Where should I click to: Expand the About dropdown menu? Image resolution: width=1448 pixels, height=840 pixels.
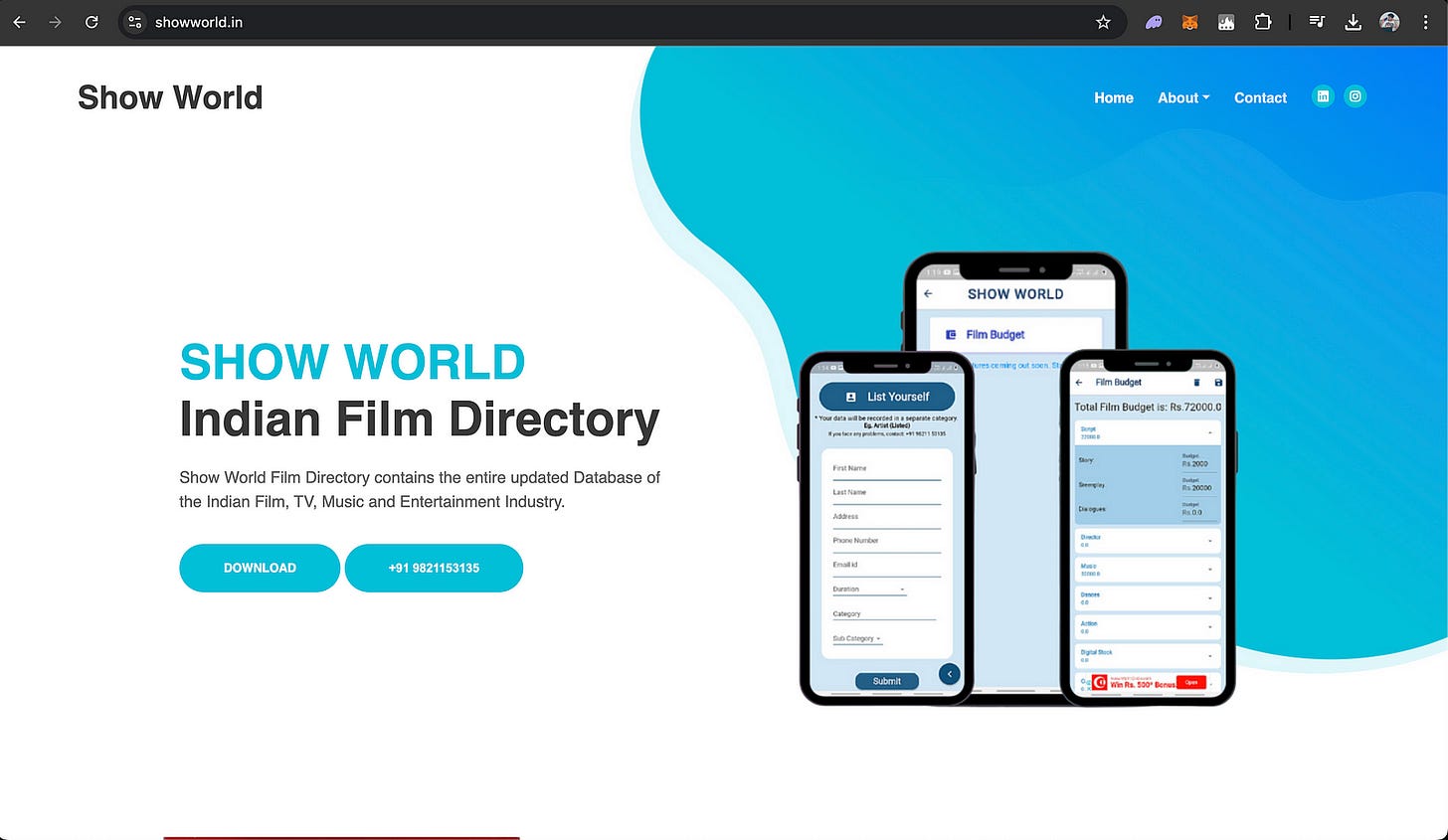coord(1183,97)
